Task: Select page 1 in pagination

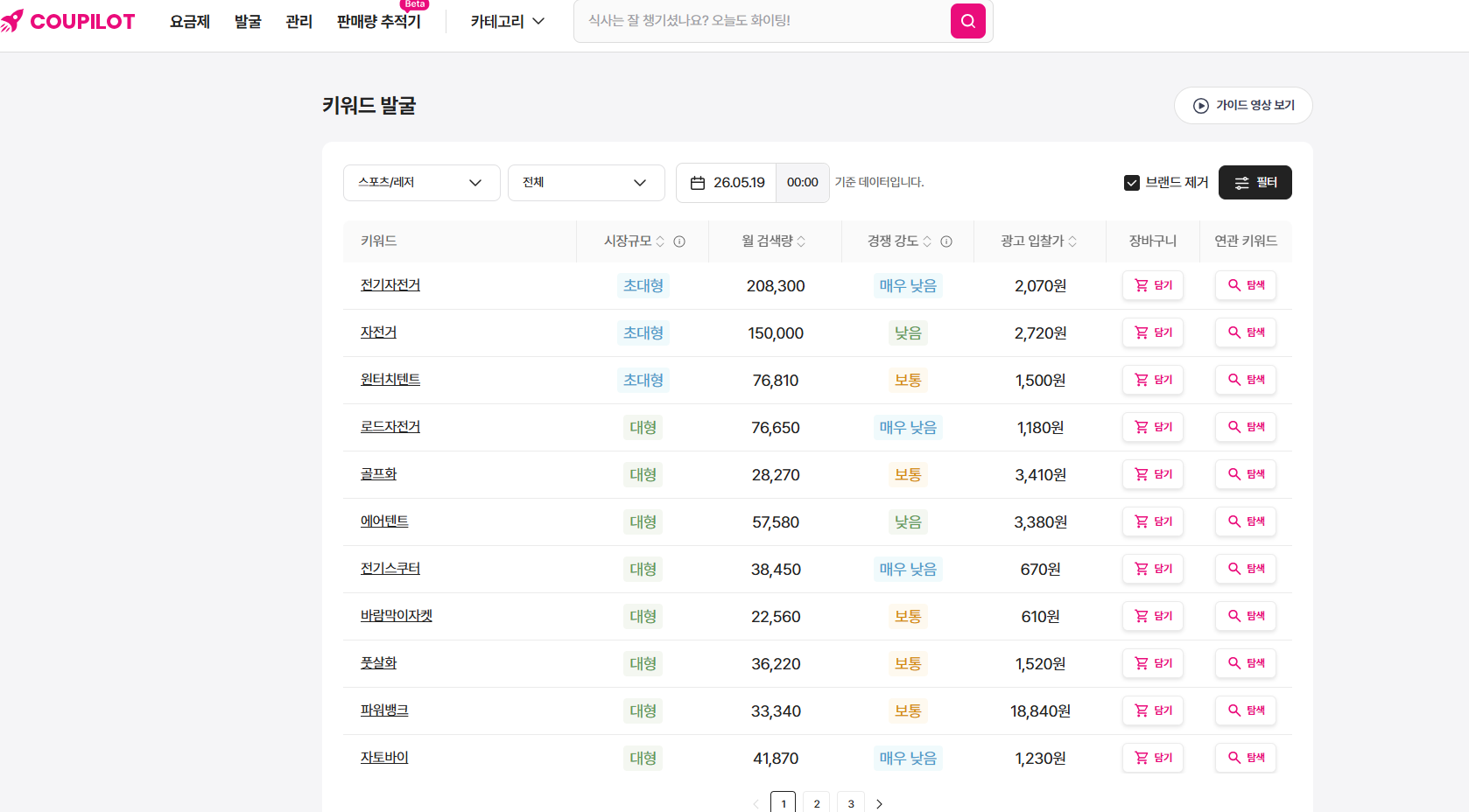Action: tap(784, 803)
